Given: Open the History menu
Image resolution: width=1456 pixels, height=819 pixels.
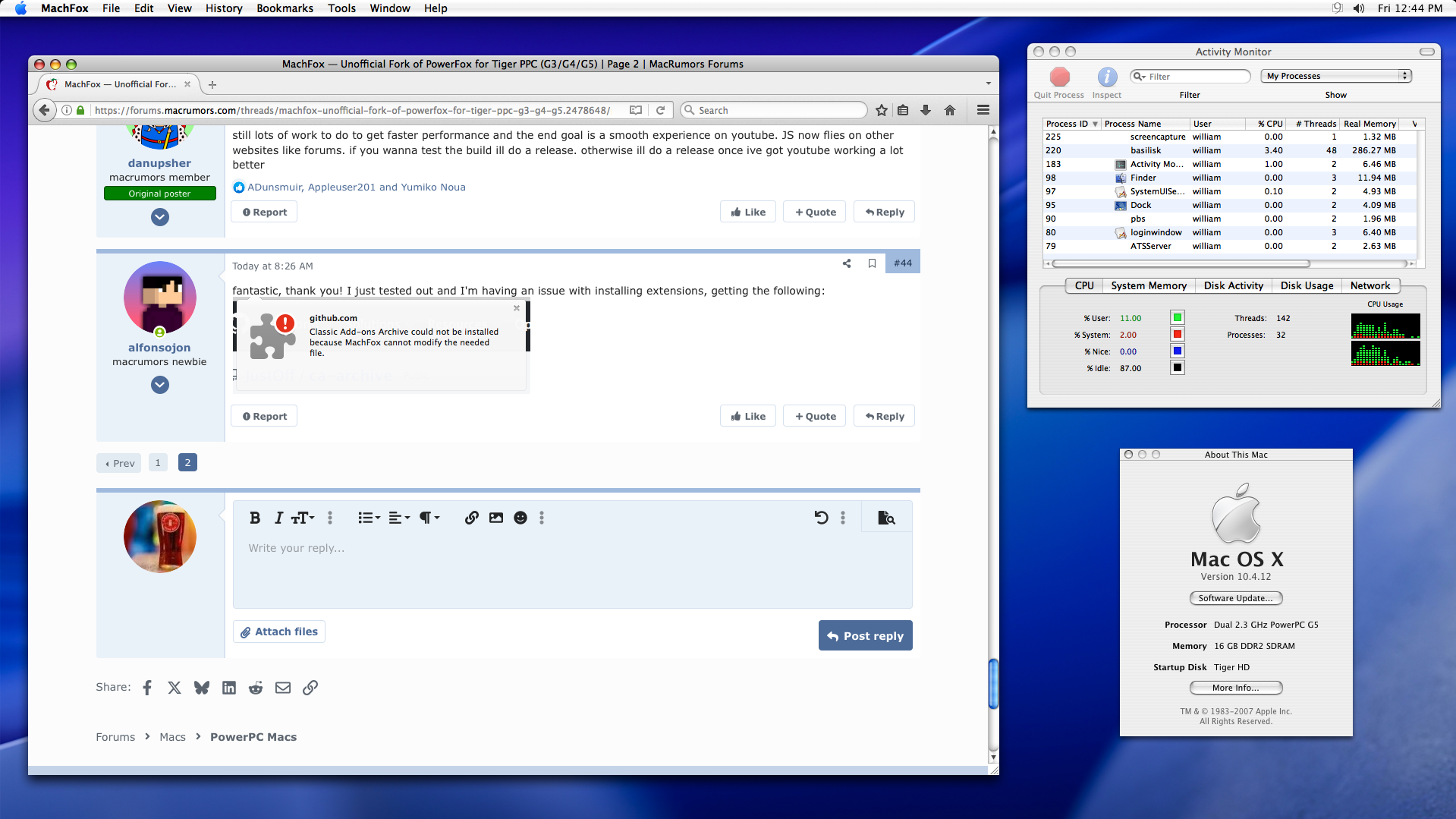Looking at the screenshot, I should pyautogui.click(x=224, y=8).
